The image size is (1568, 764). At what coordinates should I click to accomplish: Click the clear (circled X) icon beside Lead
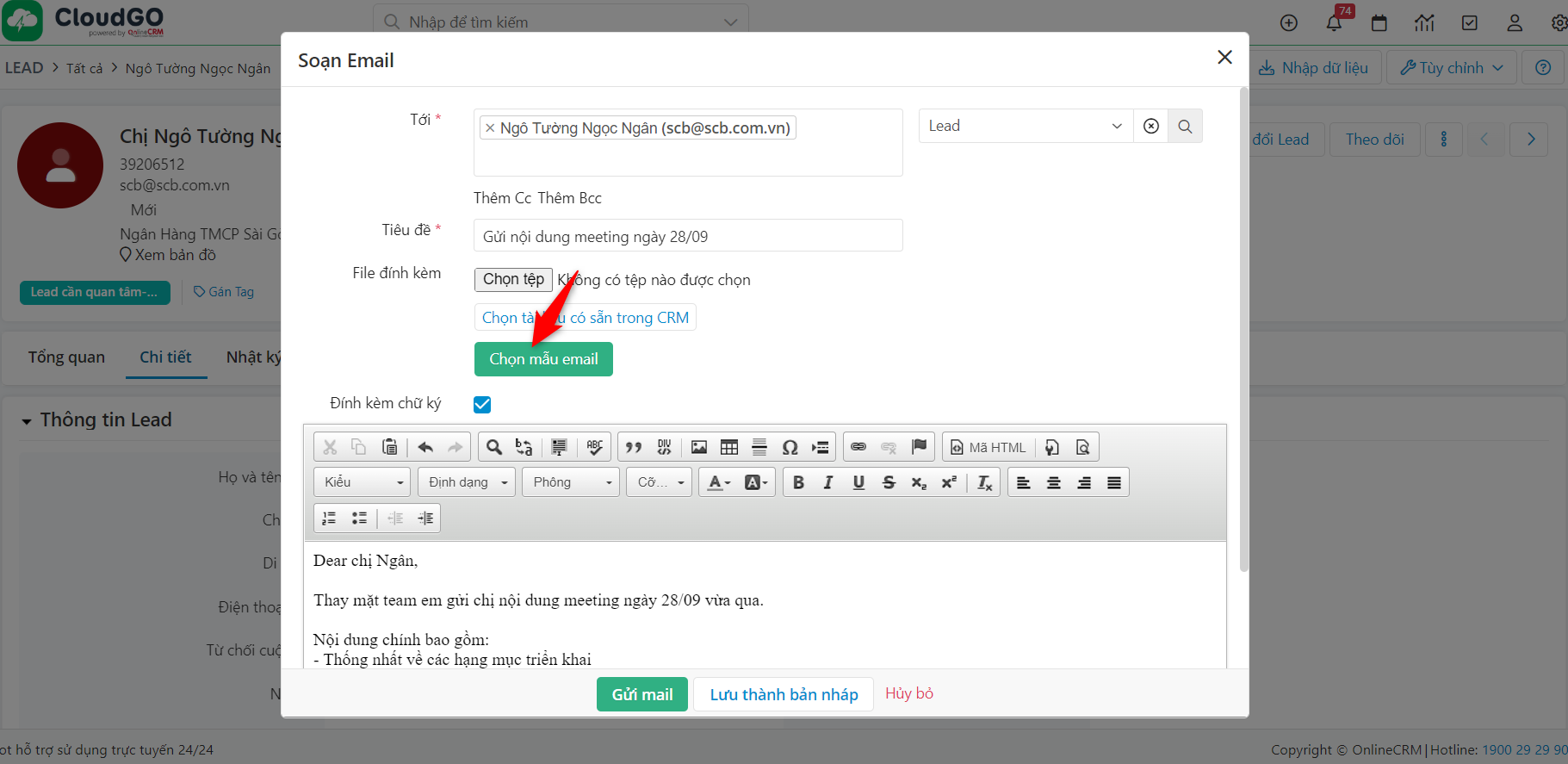(x=1151, y=126)
